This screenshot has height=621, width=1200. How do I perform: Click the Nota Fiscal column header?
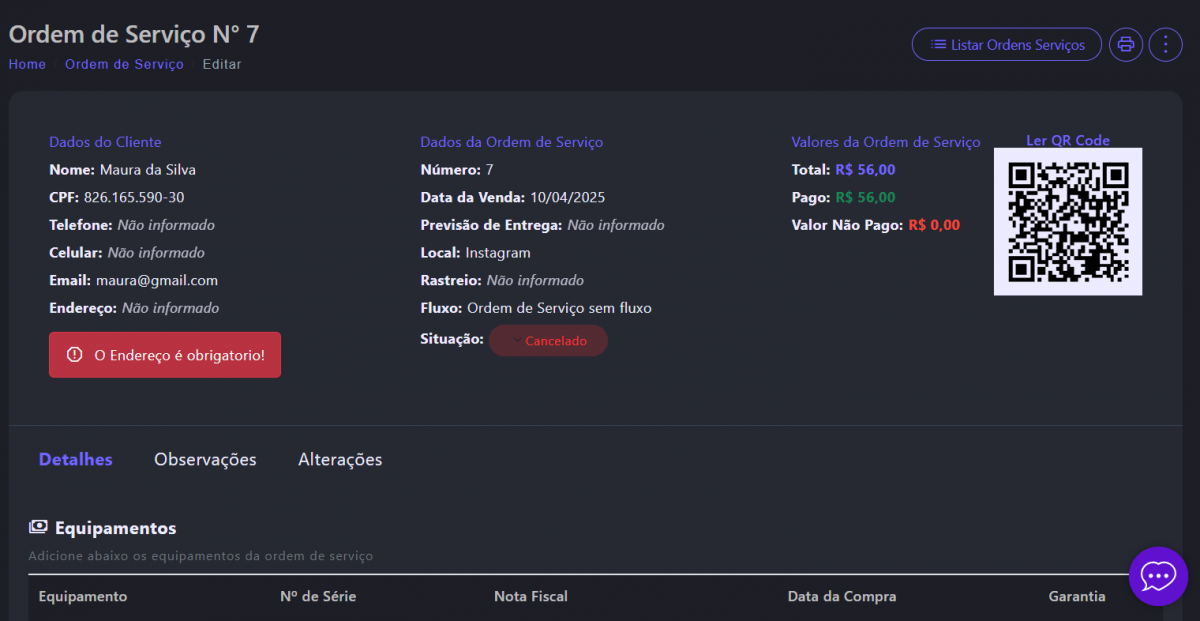click(x=531, y=596)
